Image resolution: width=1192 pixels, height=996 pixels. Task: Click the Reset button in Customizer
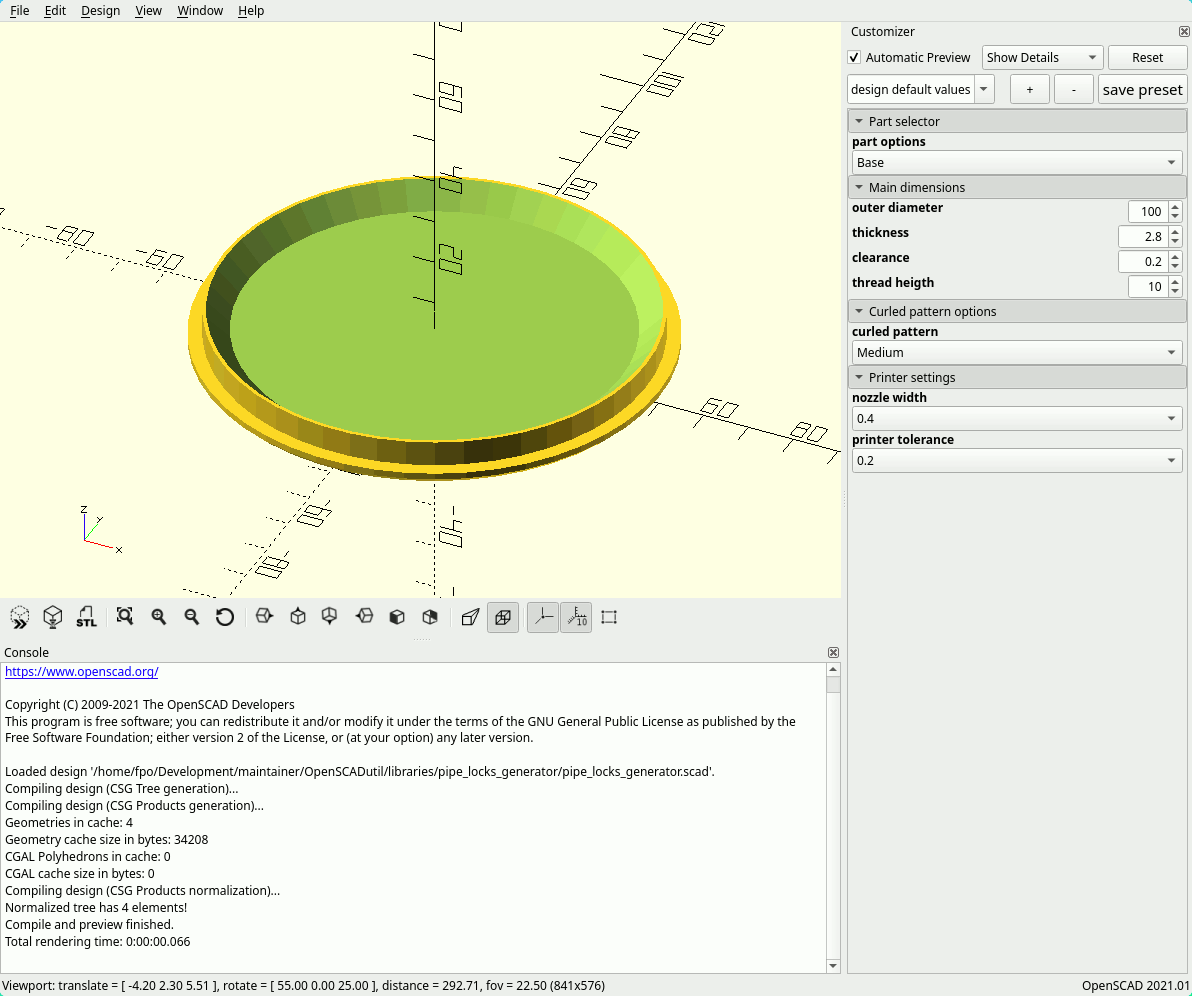pos(1147,58)
